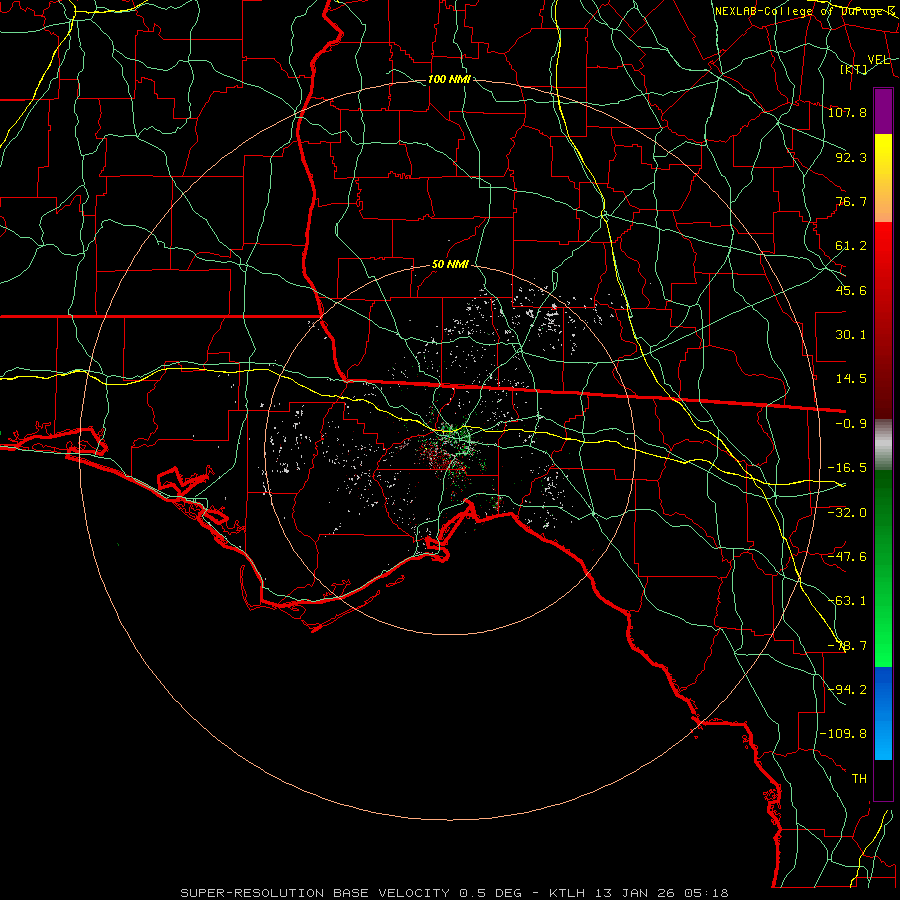Pick the gray near-zero segment of color bar
The height and width of the screenshot is (900, 900).
pos(883,445)
